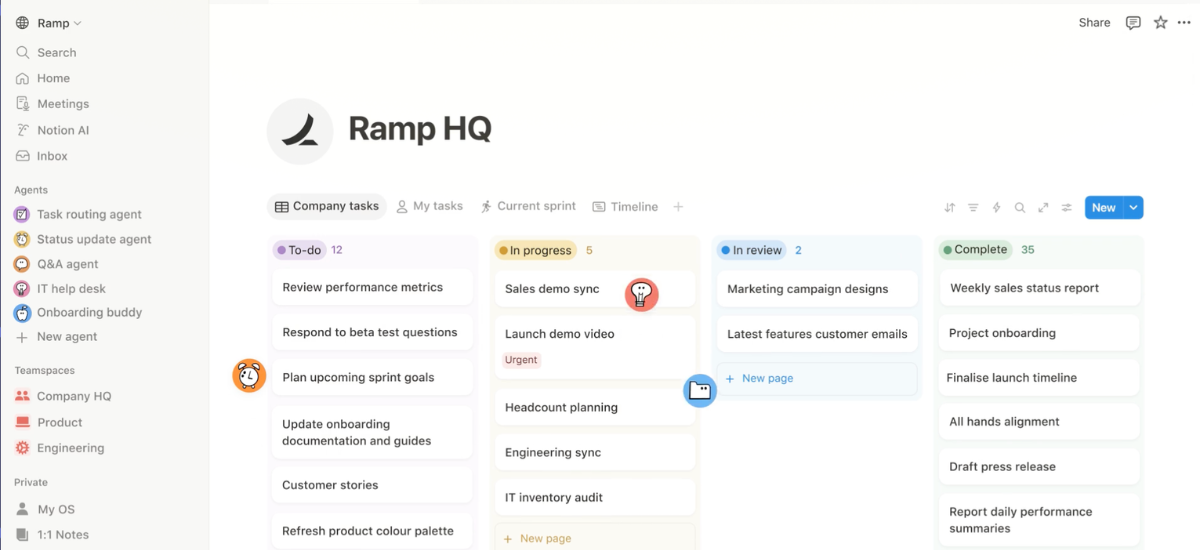Screen dimensions: 1200x550
Task: Click the To-do status column header
Action: pyautogui.click(x=299, y=250)
